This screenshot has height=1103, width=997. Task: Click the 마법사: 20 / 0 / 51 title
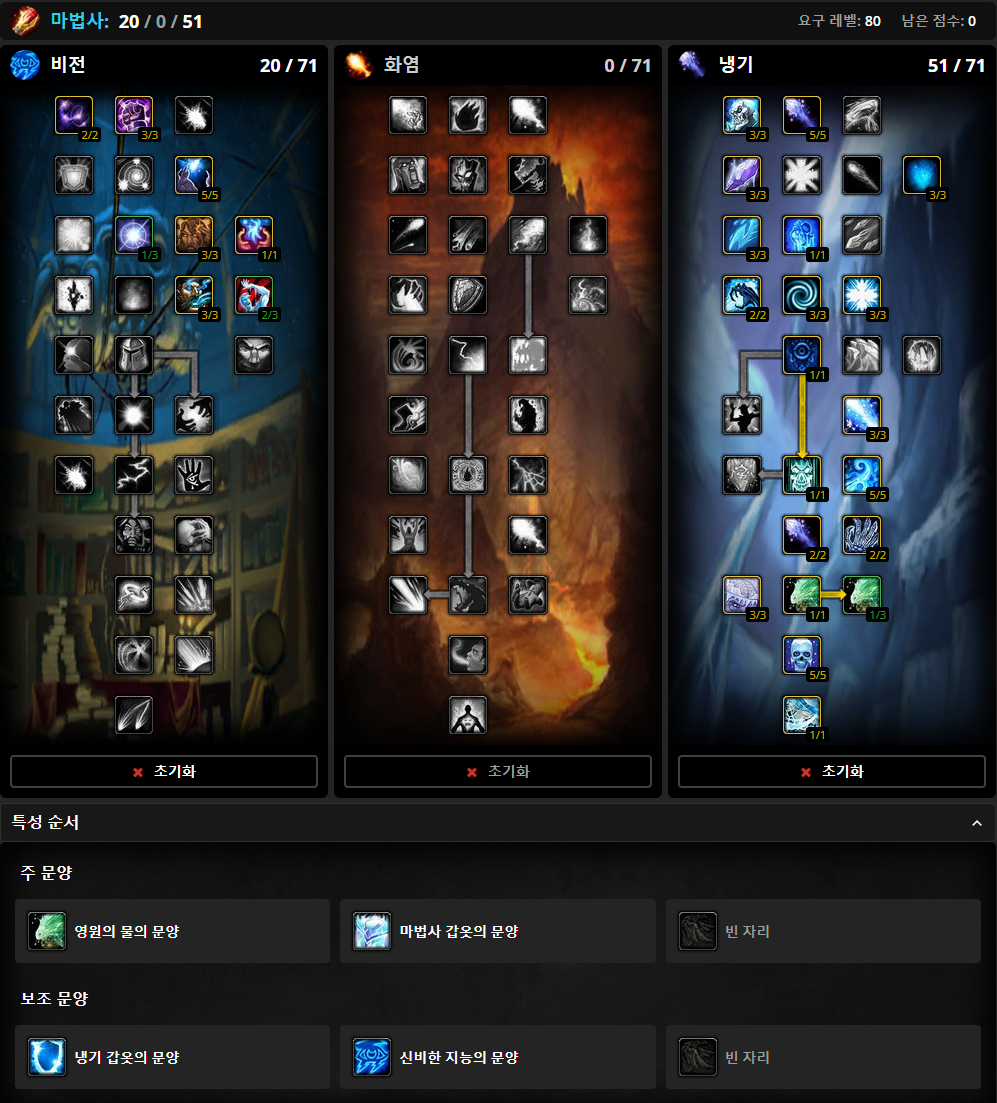(126, 21)
